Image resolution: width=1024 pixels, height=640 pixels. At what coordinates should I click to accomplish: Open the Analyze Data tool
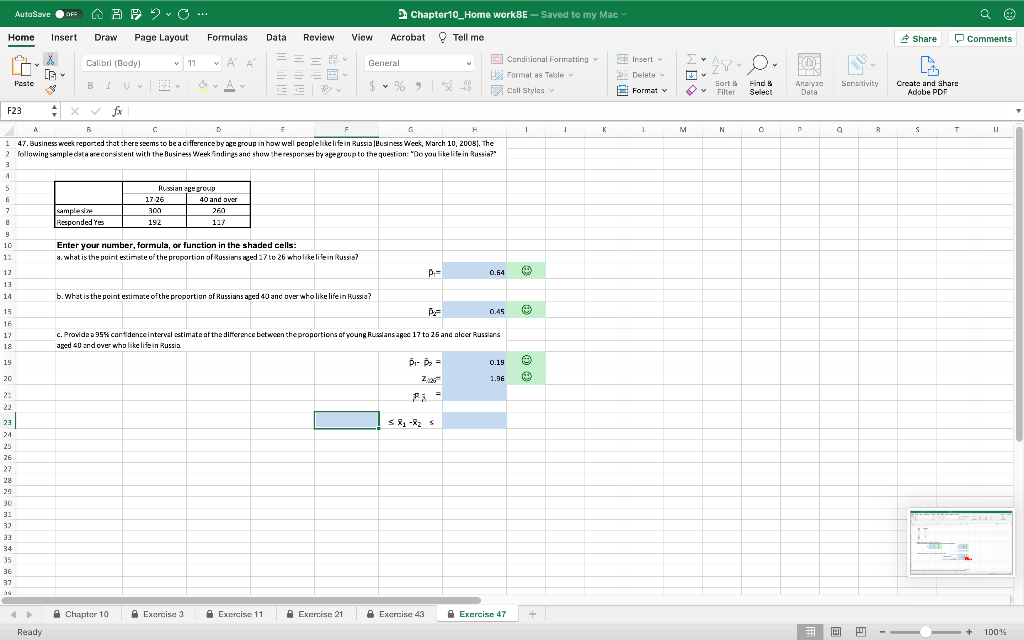(x=809, y=70)
